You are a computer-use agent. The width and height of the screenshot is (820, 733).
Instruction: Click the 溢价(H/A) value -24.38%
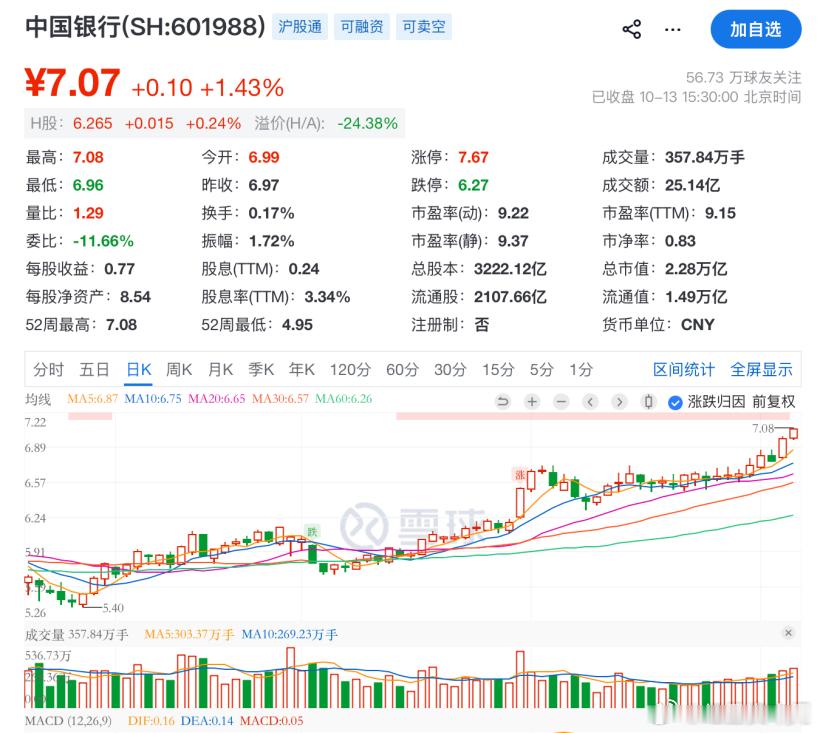pyautogui.click(x=367, y=123)
